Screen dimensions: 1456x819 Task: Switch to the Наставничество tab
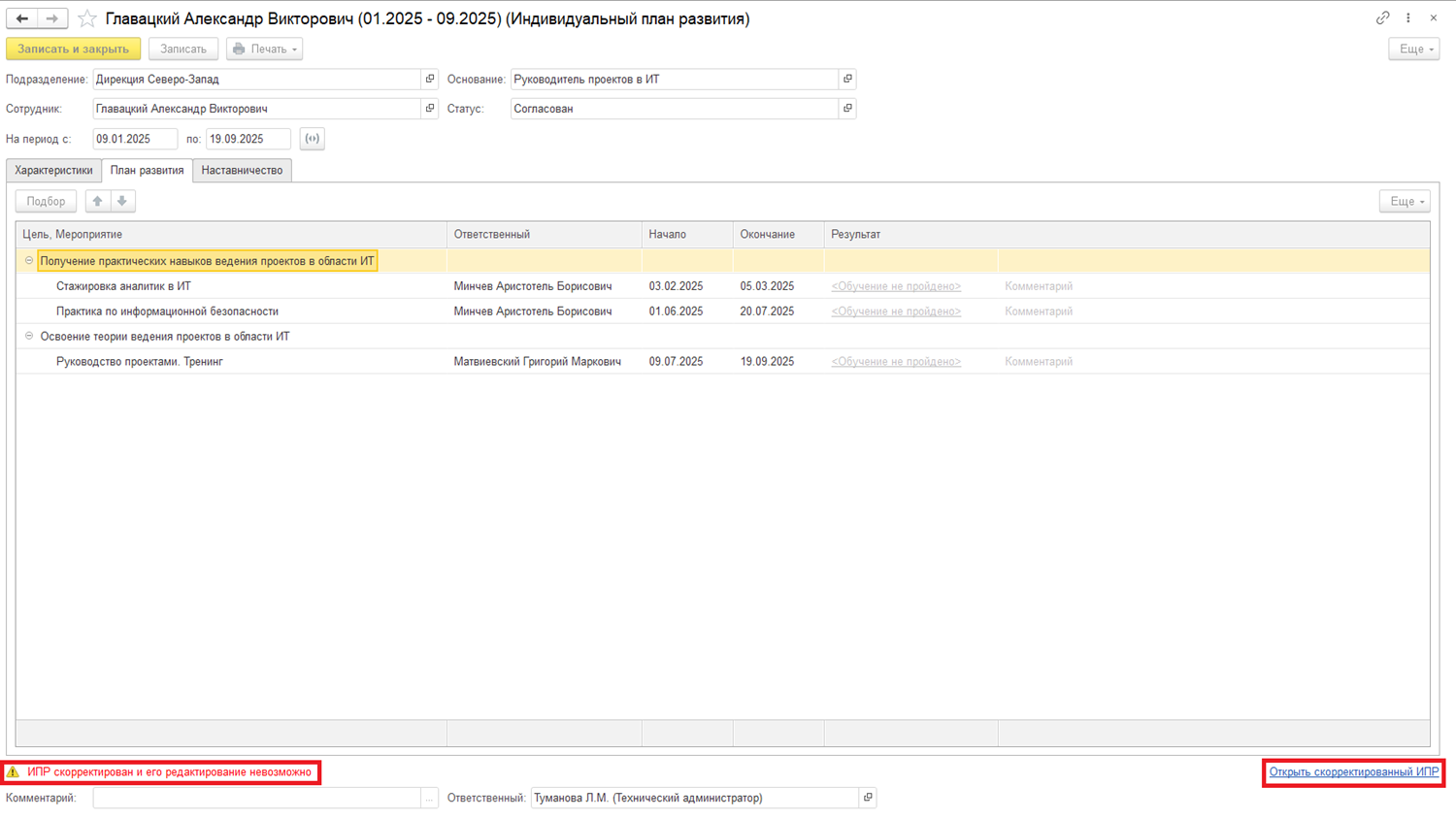(x=242, y=171)
